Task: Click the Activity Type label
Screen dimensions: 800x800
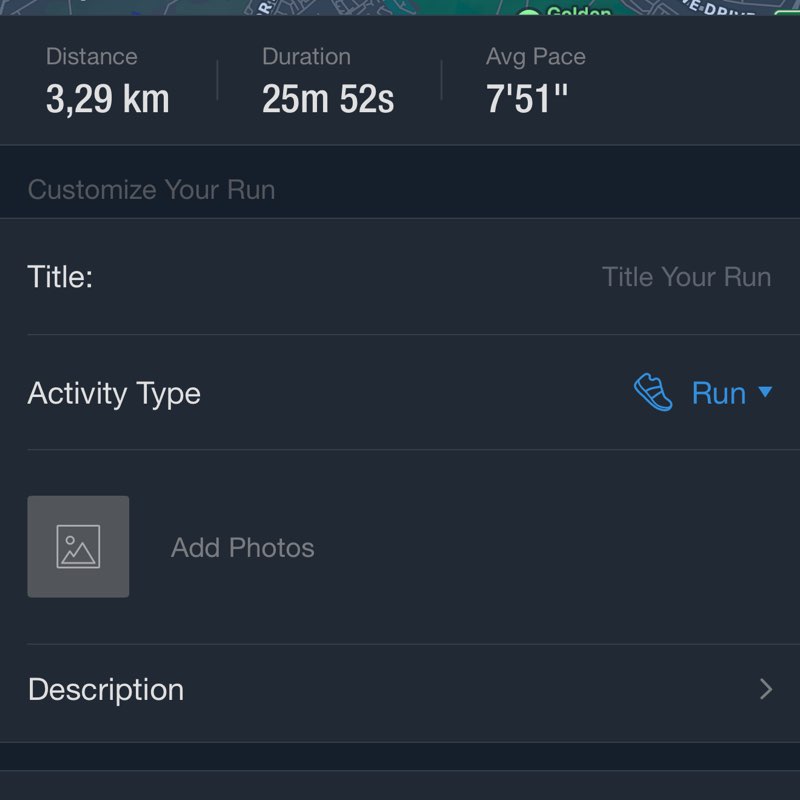Action: pyautogui.click(x=114, y=393)
